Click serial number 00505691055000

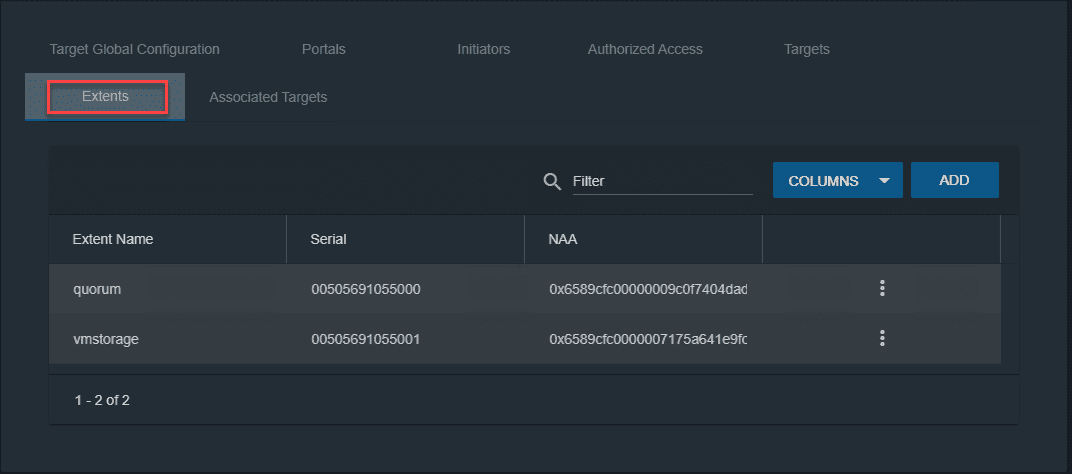click(365, 289)
